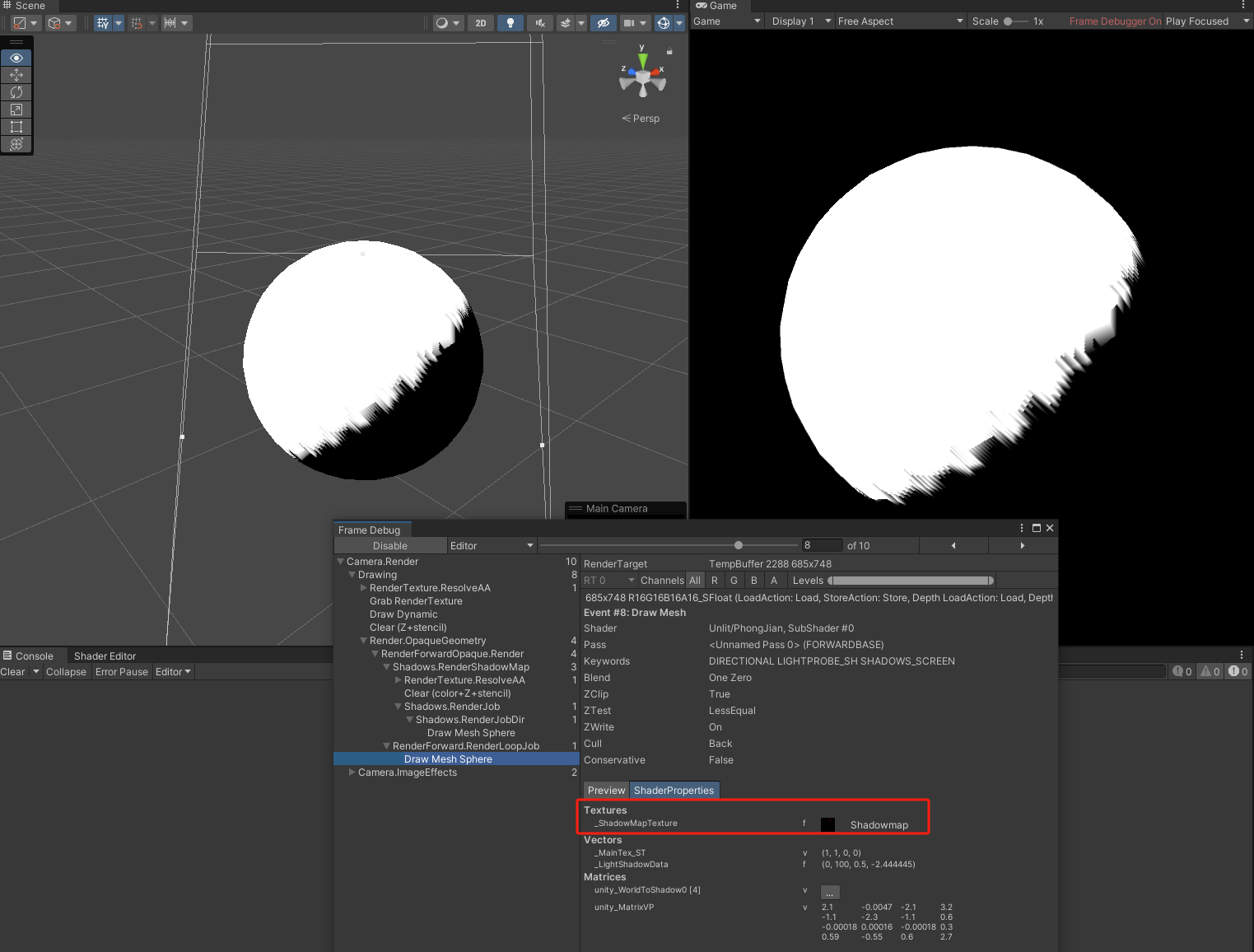
Task: Open snap increment settings icon
Action: pos(170,23)
